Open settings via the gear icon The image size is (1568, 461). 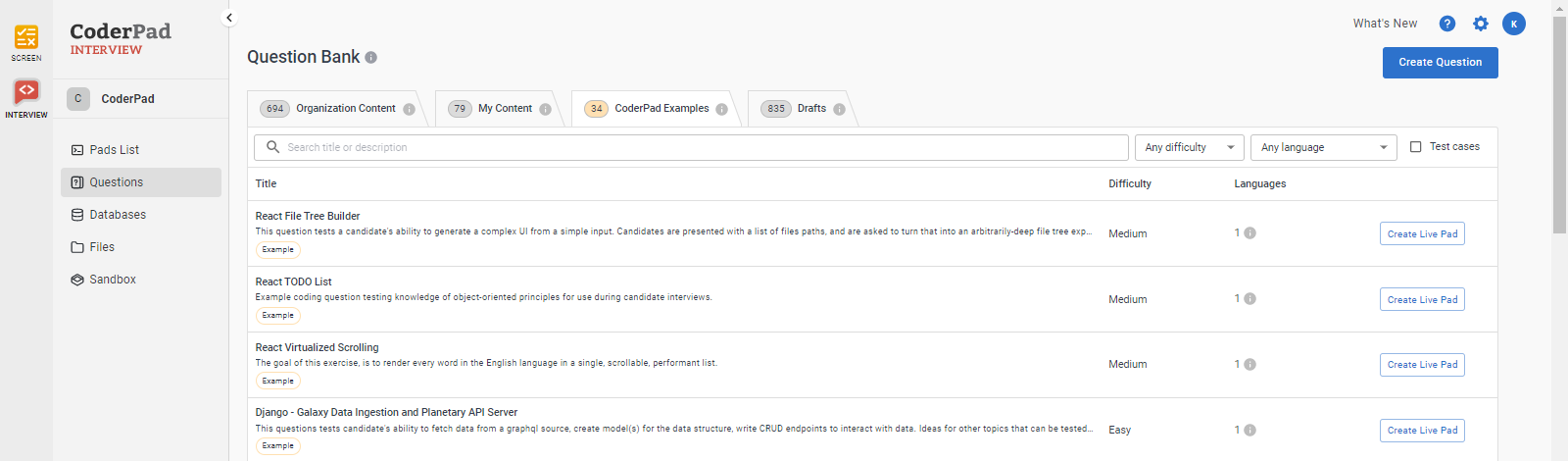[1480, 24]
